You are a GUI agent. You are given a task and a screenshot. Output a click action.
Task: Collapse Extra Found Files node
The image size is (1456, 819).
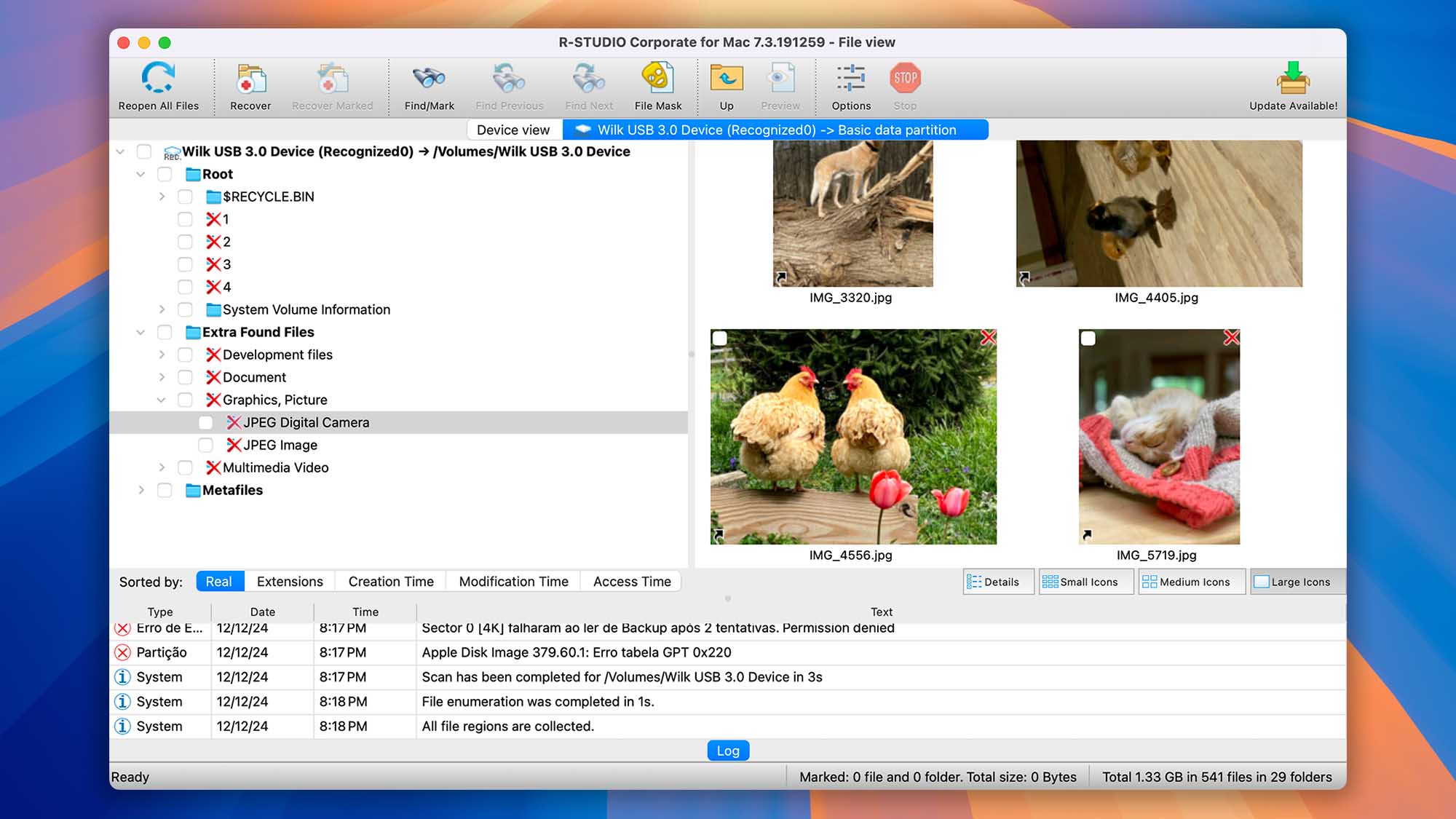click(x=141, y=332)
